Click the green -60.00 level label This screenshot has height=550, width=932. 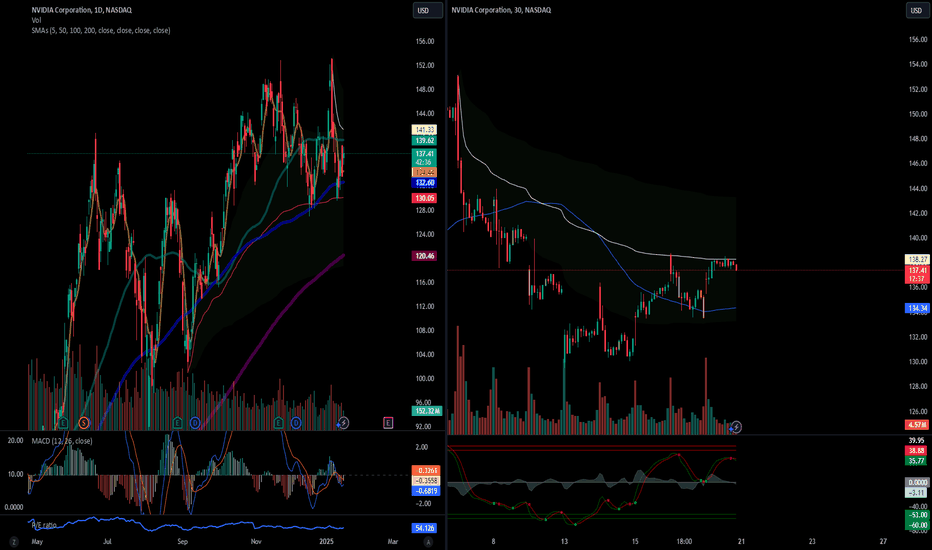pos(917,525)
